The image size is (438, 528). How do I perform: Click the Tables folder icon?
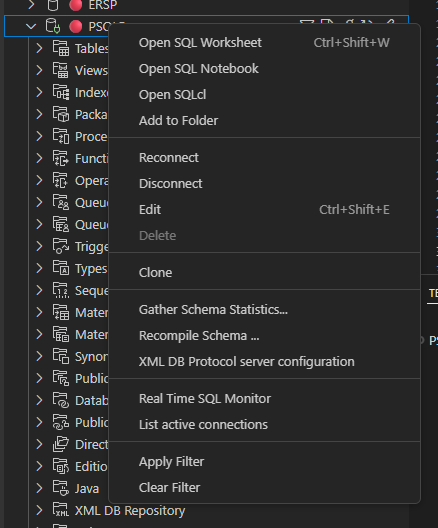click(61, 48)
